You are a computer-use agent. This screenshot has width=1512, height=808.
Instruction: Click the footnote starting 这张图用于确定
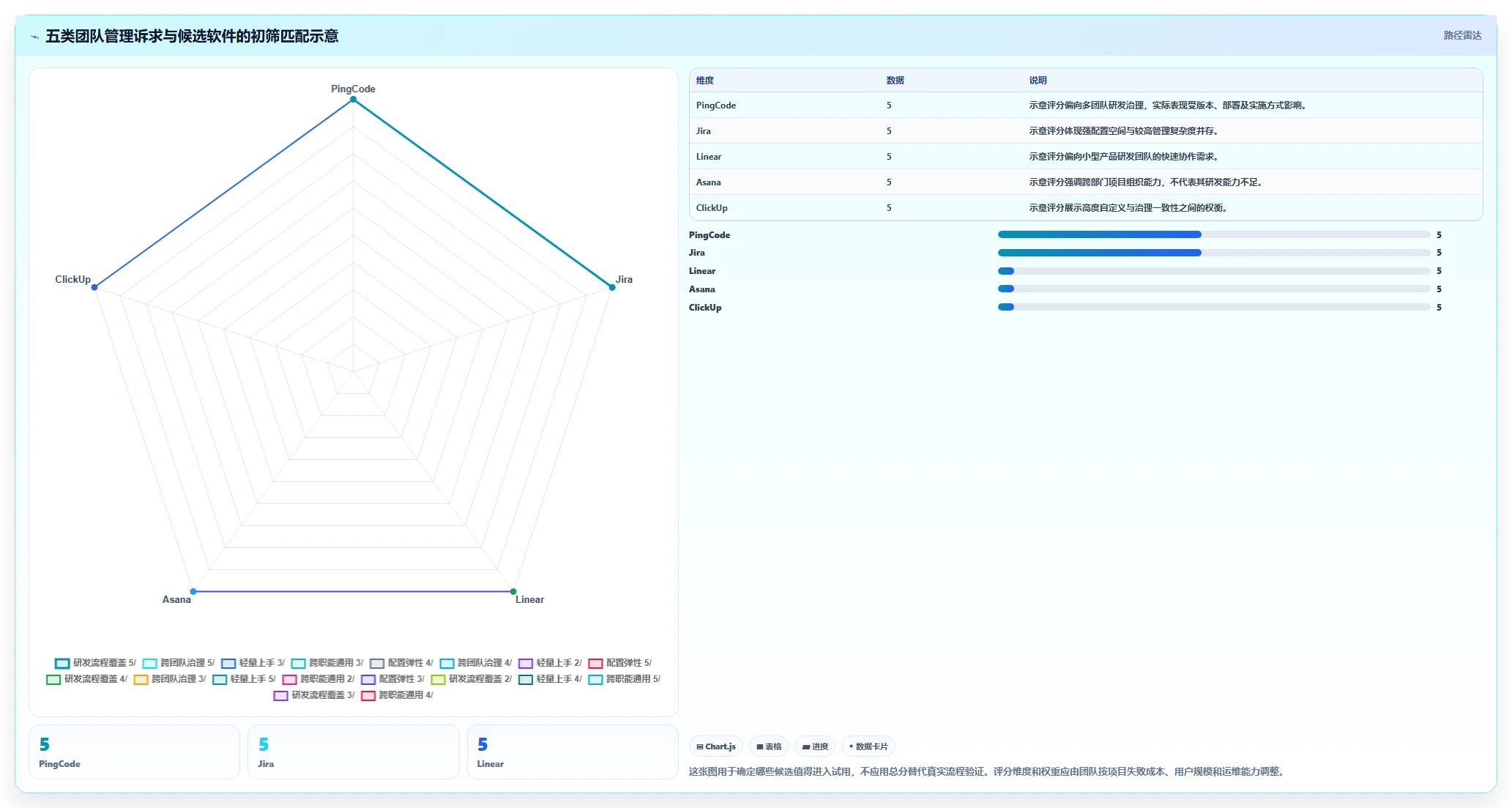click(988, 771)
